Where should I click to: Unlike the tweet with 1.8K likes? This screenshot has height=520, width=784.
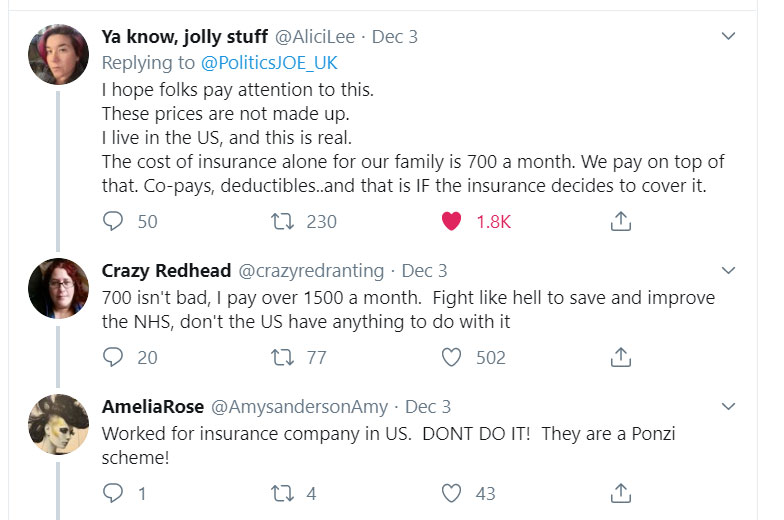coord(452,222)
